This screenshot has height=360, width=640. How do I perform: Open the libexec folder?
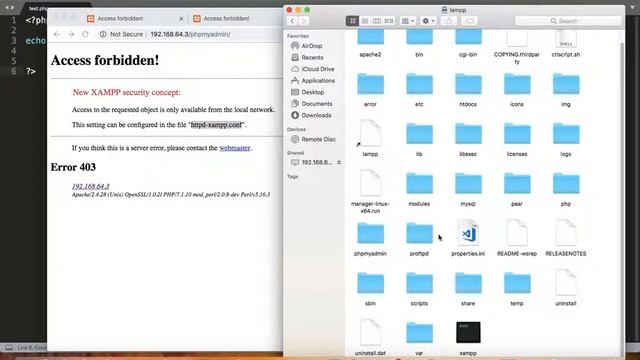tap(468, 134)
